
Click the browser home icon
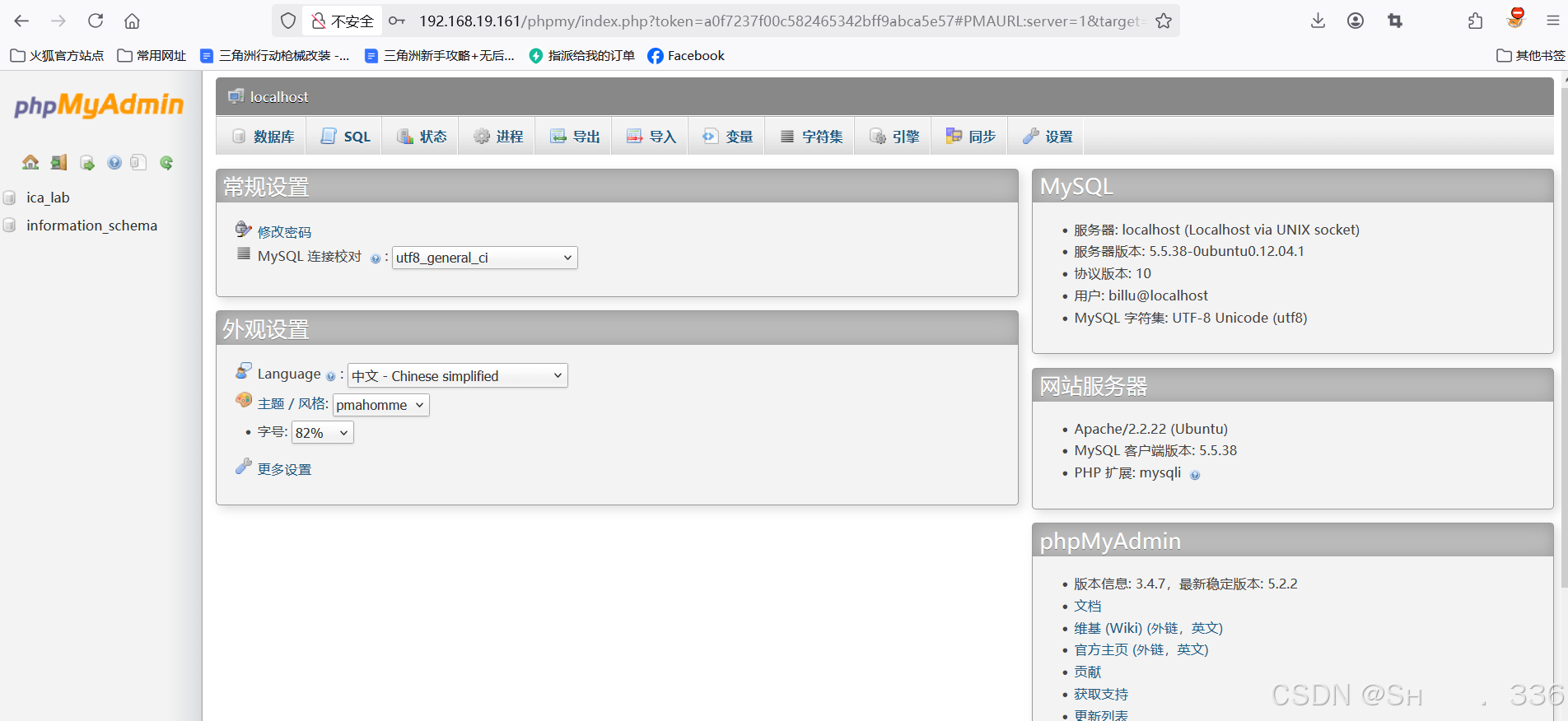pyautogui.click(x=132, y=21)
